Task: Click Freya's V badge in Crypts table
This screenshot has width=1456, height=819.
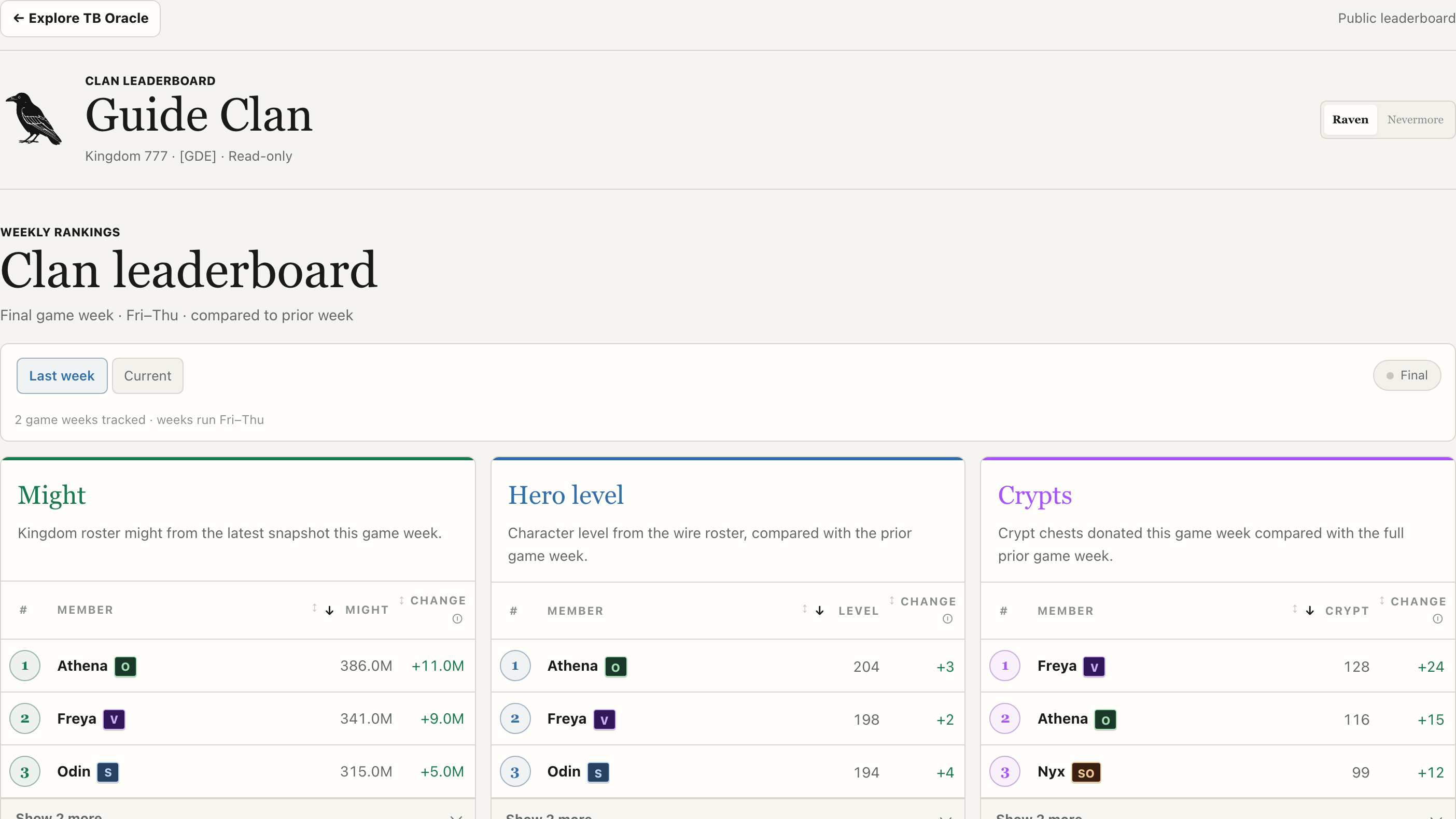Action: pyautogui.click(x=1094, y=667)
